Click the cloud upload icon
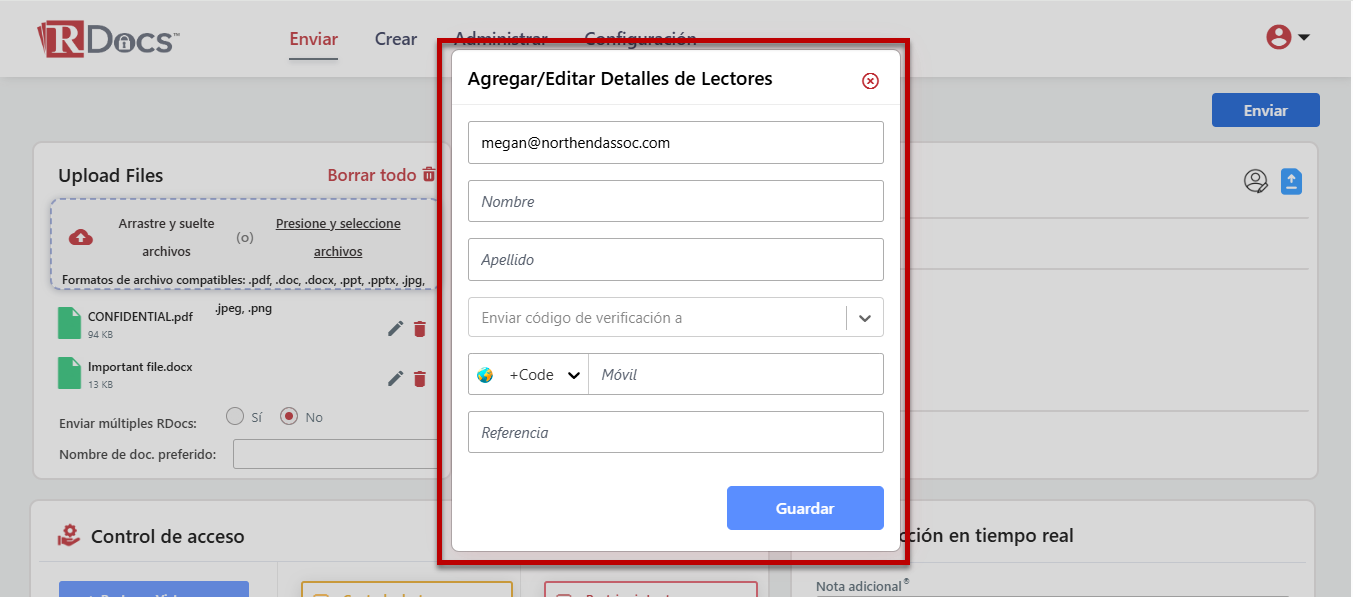 81,237
